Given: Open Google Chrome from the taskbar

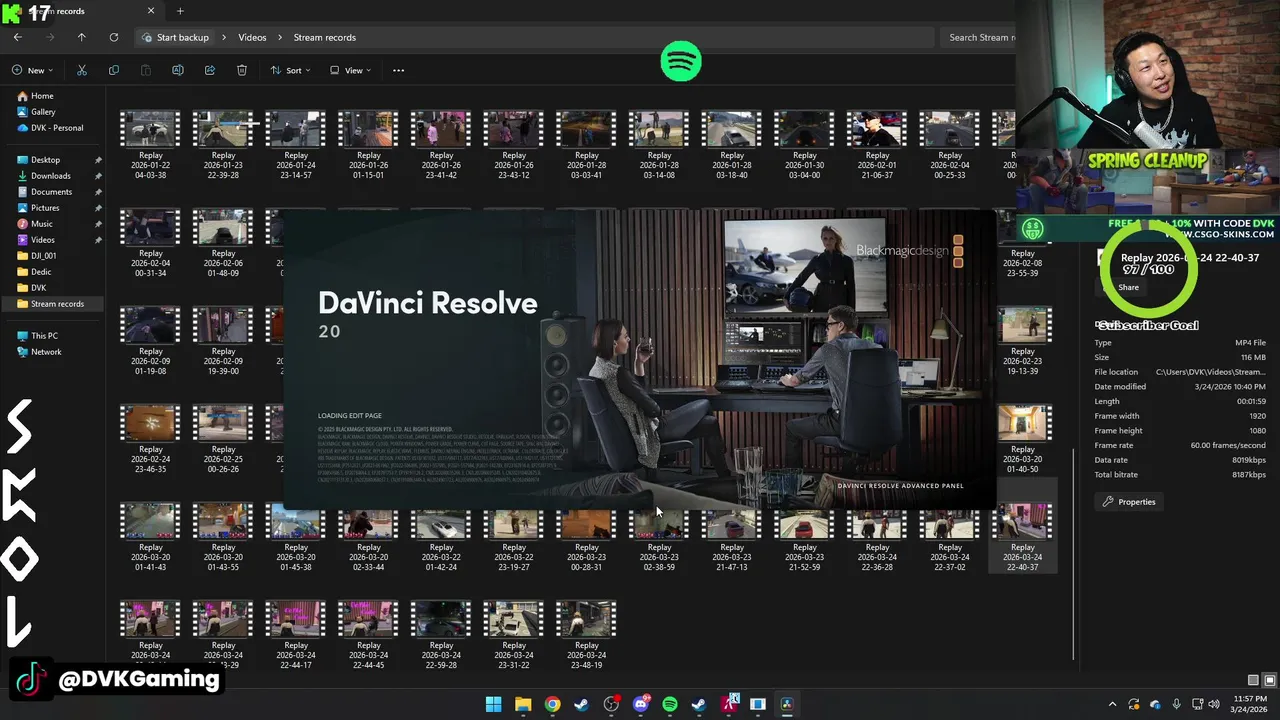Looking at the screenshot, I should point(552,704).
